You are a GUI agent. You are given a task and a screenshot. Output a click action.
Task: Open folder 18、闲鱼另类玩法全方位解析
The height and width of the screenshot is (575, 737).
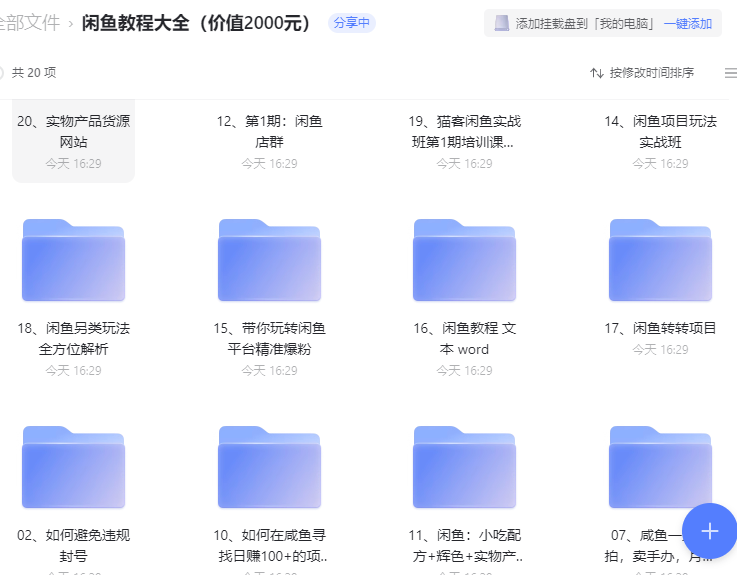73,260
